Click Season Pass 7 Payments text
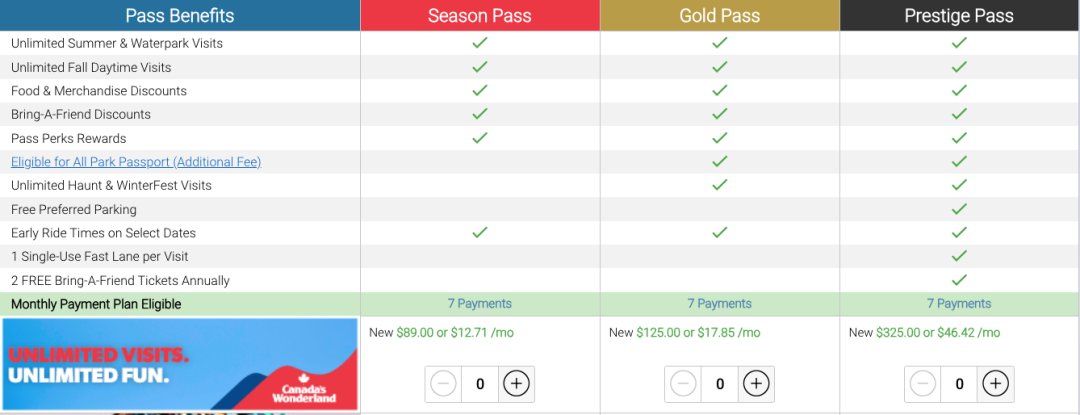 point(480,304)
